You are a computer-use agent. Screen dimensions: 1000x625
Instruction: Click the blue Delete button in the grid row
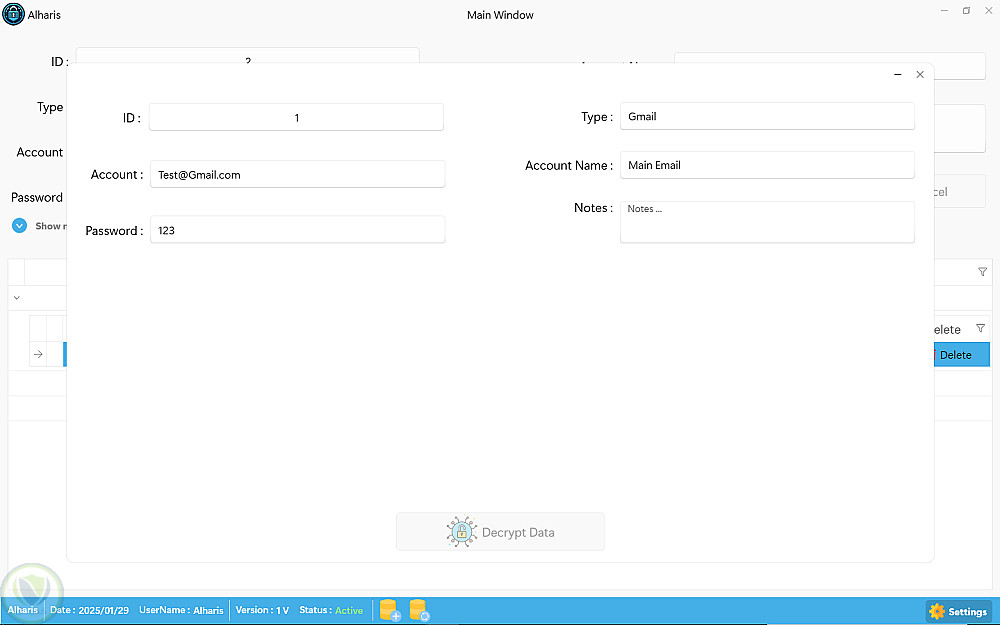[962, 355]
